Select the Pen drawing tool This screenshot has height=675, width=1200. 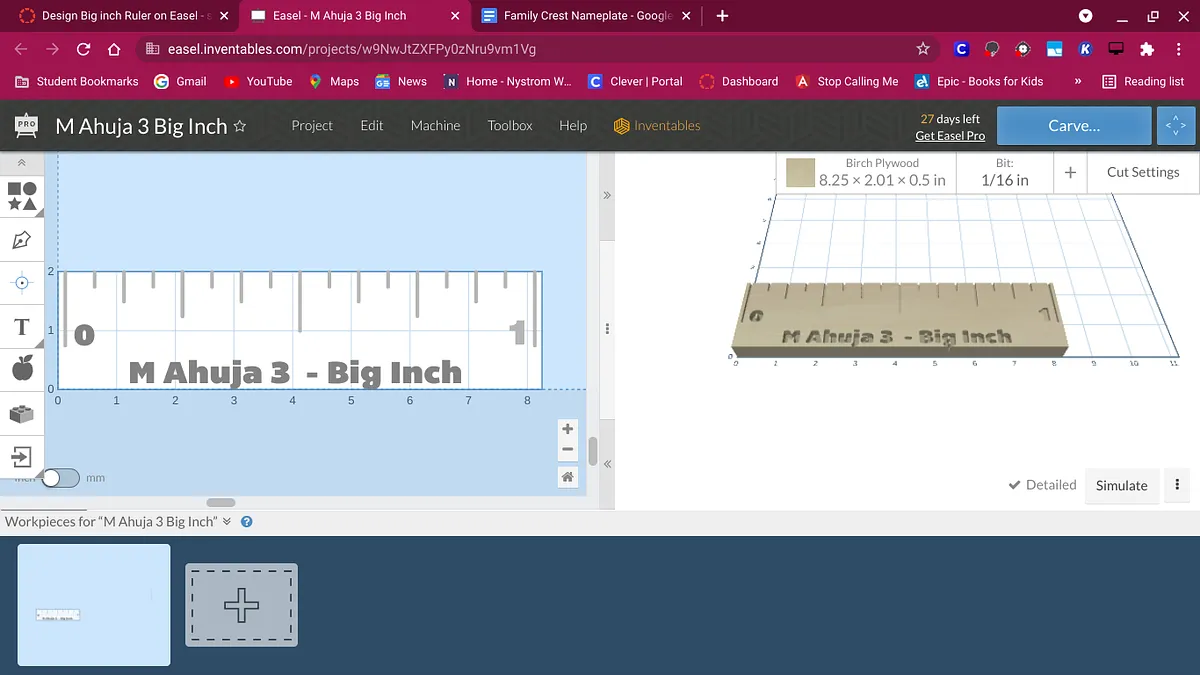tap(22, 240)
